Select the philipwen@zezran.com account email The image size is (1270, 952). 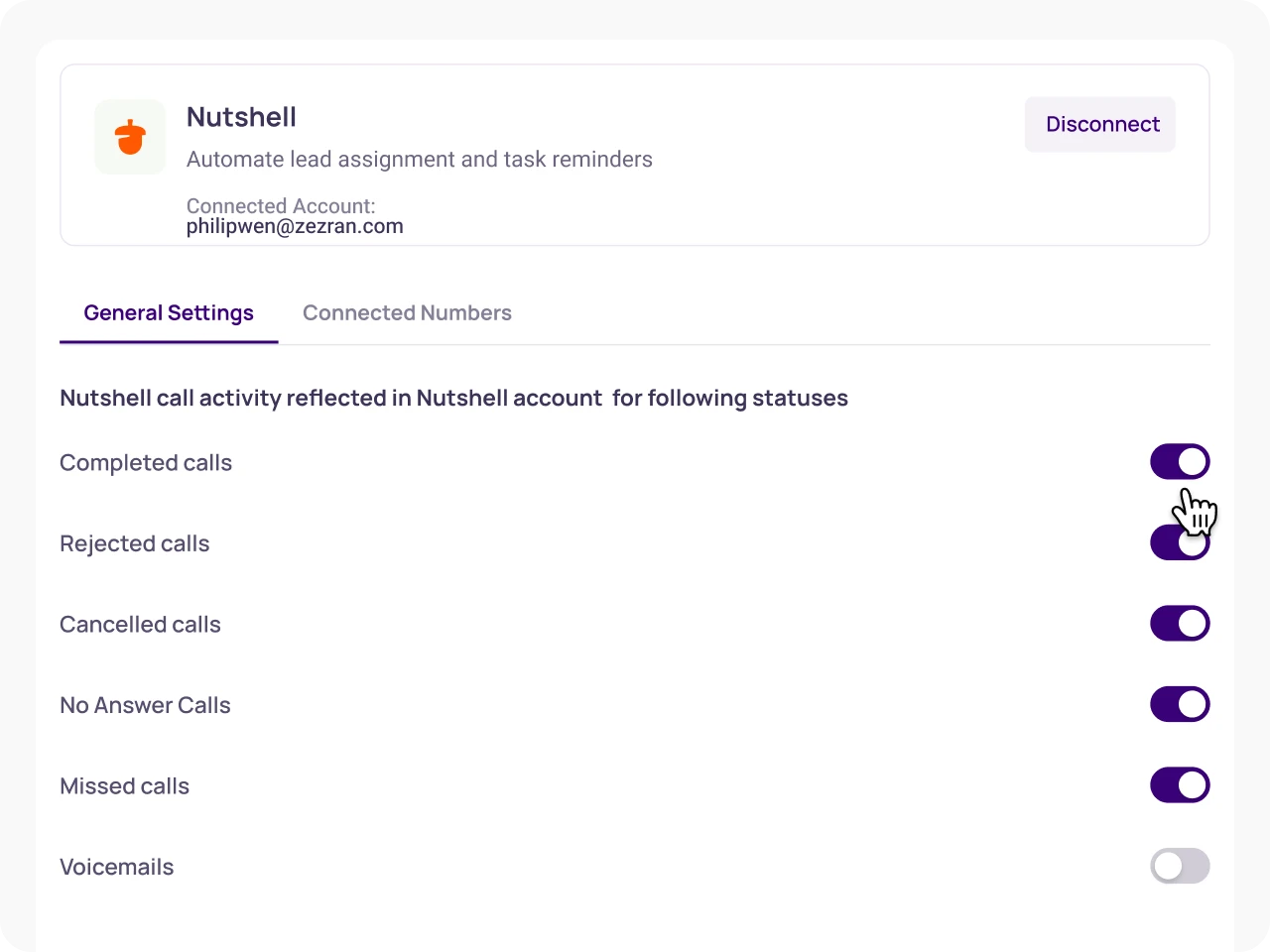[x=295, y=227]
